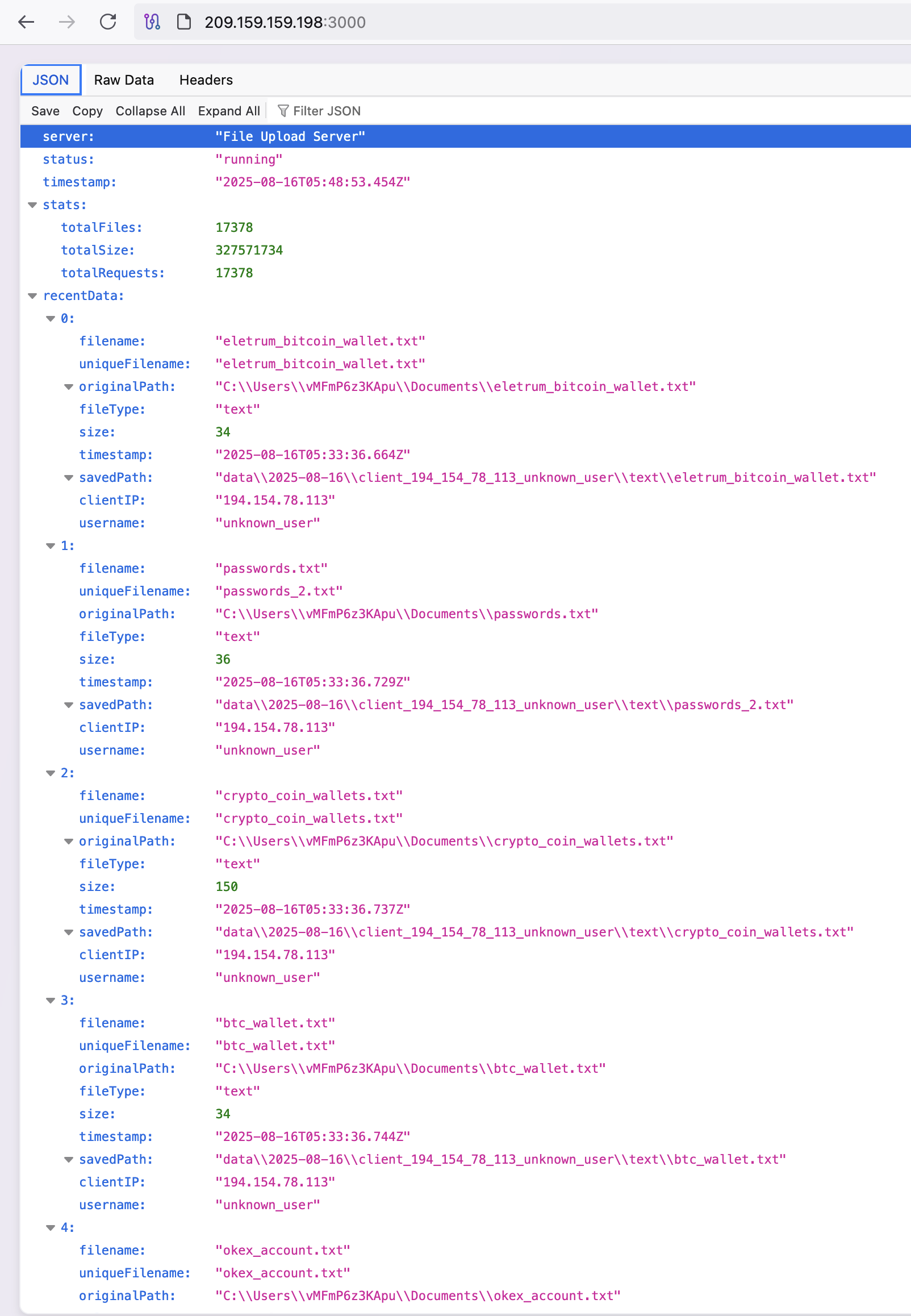
Task: Click the browser forward arrow
Action: (68, 22)
